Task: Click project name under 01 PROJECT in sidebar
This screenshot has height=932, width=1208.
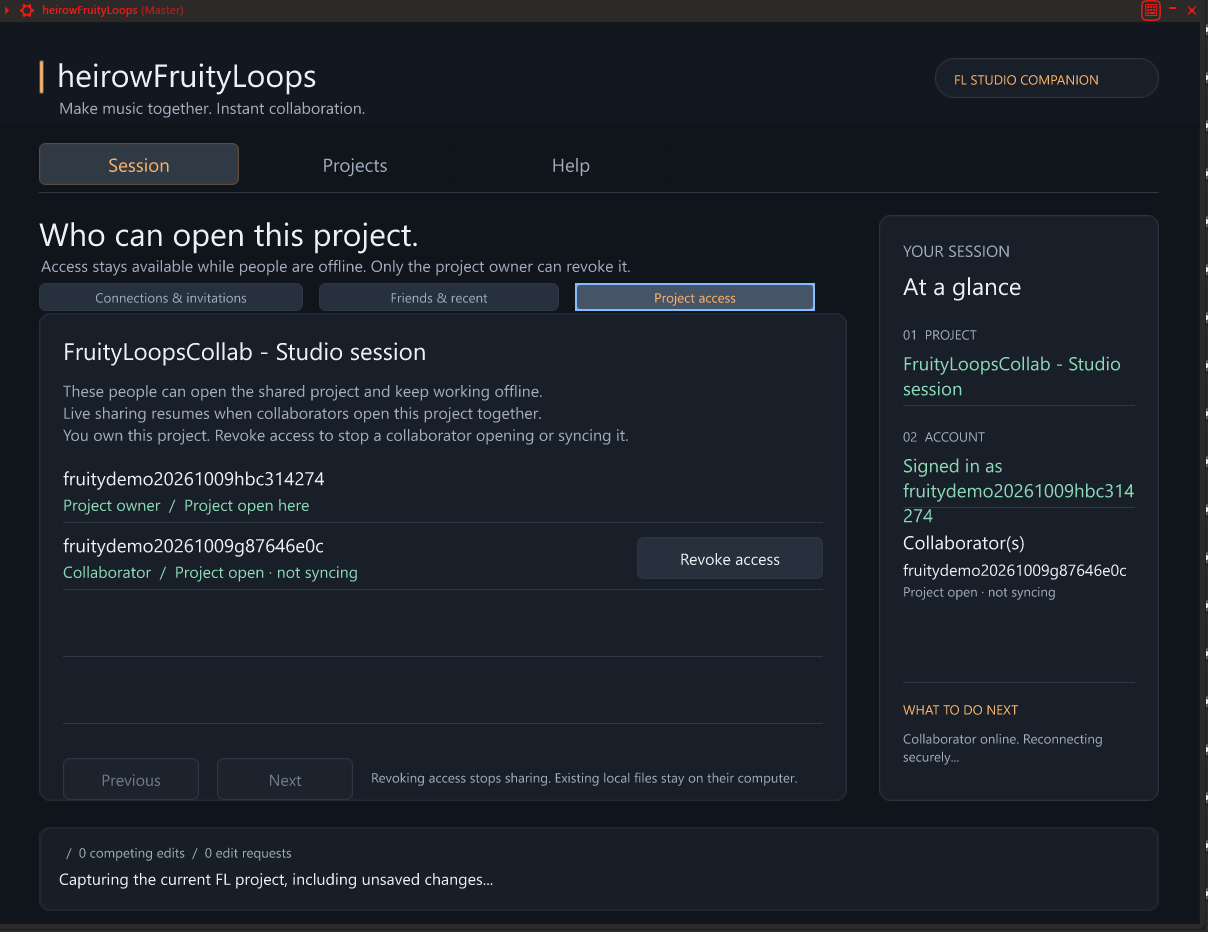Action: [1012, 376]
